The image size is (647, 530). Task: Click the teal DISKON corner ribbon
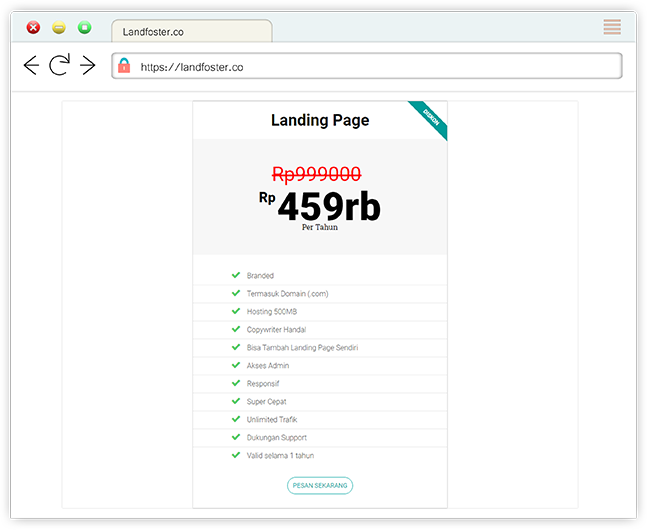(430, 117)
